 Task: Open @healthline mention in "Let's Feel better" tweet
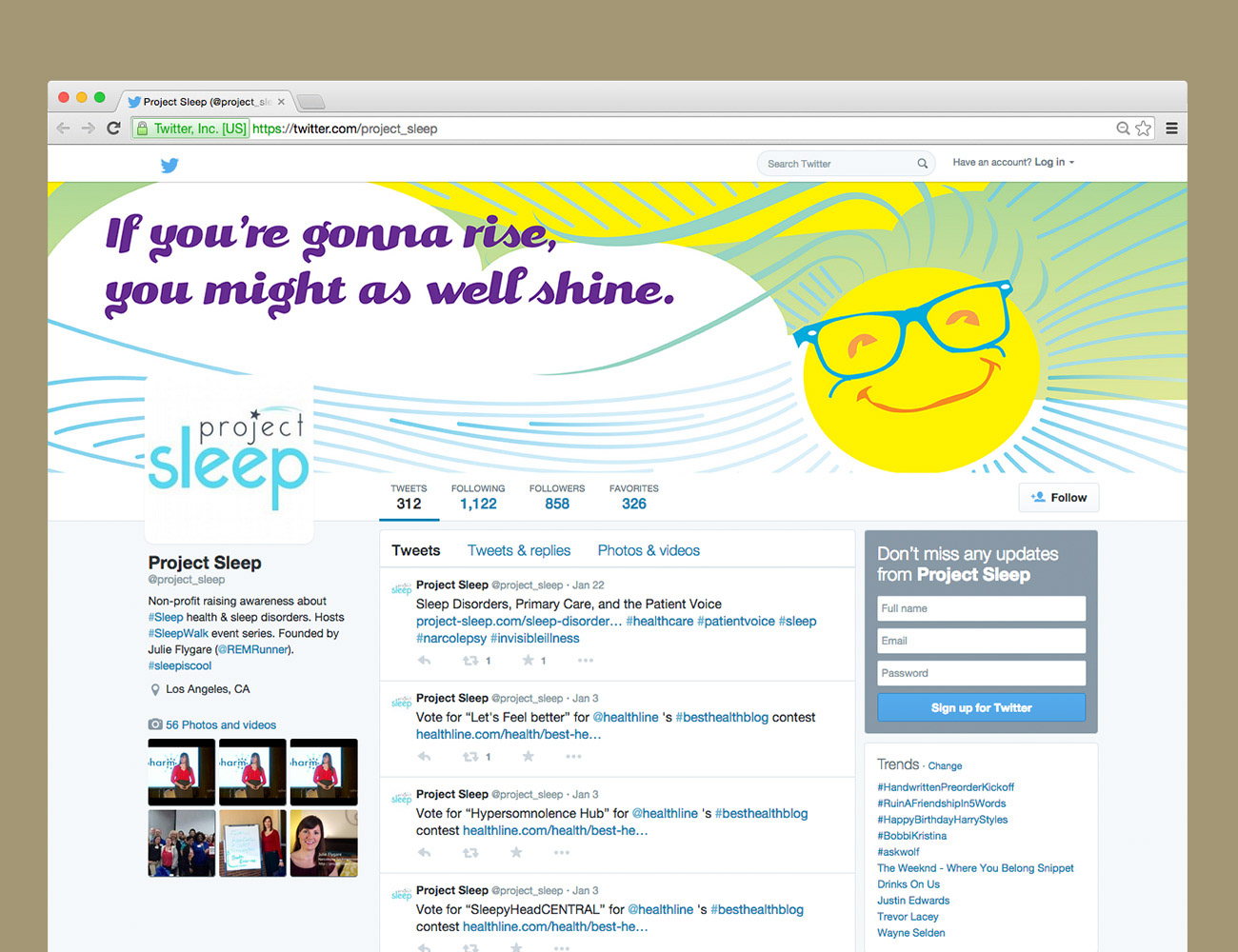pos(626,717)
